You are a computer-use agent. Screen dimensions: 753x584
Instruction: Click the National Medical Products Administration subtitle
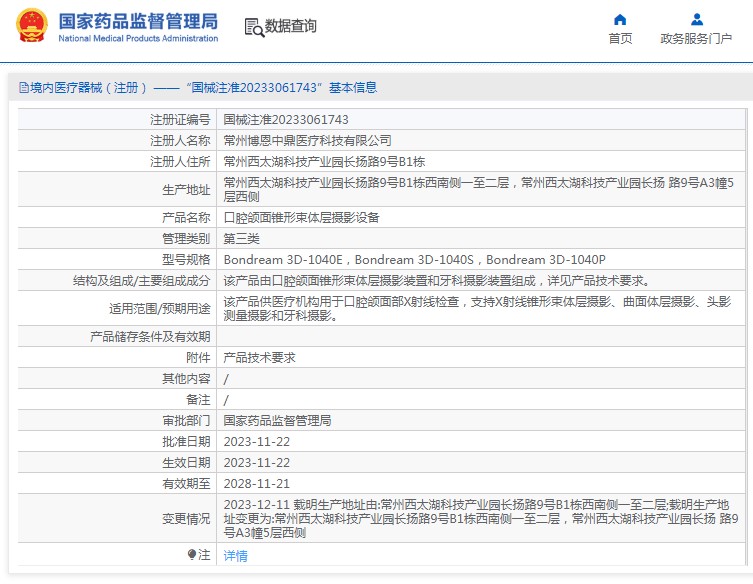pyautogui.click(x=138, y=39)
